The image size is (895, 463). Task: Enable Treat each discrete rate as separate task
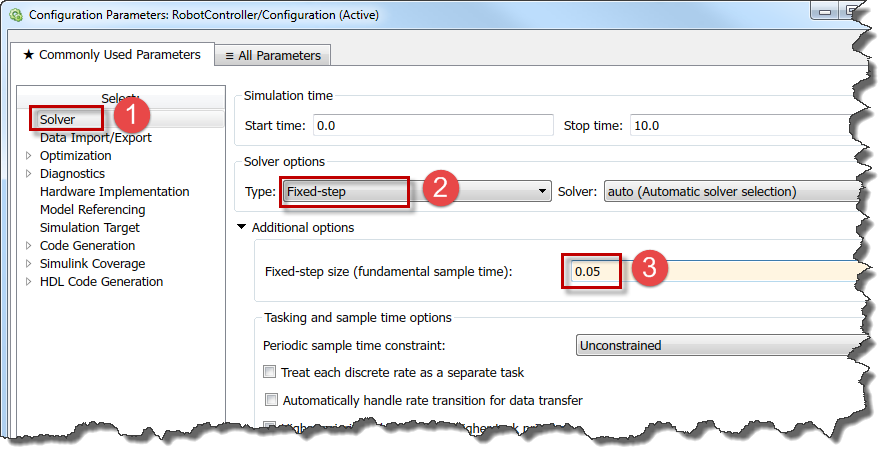coord(269,373)
